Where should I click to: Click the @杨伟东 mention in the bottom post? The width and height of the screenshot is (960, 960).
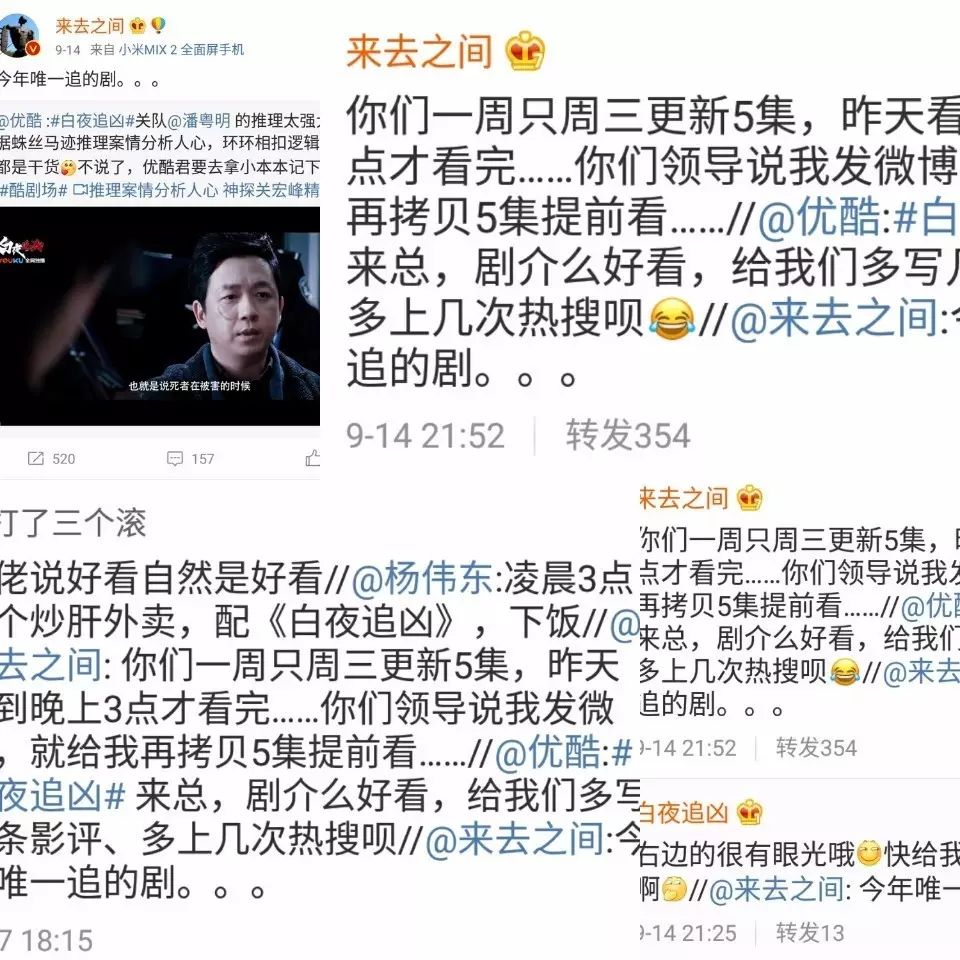[x=422, y=579]
